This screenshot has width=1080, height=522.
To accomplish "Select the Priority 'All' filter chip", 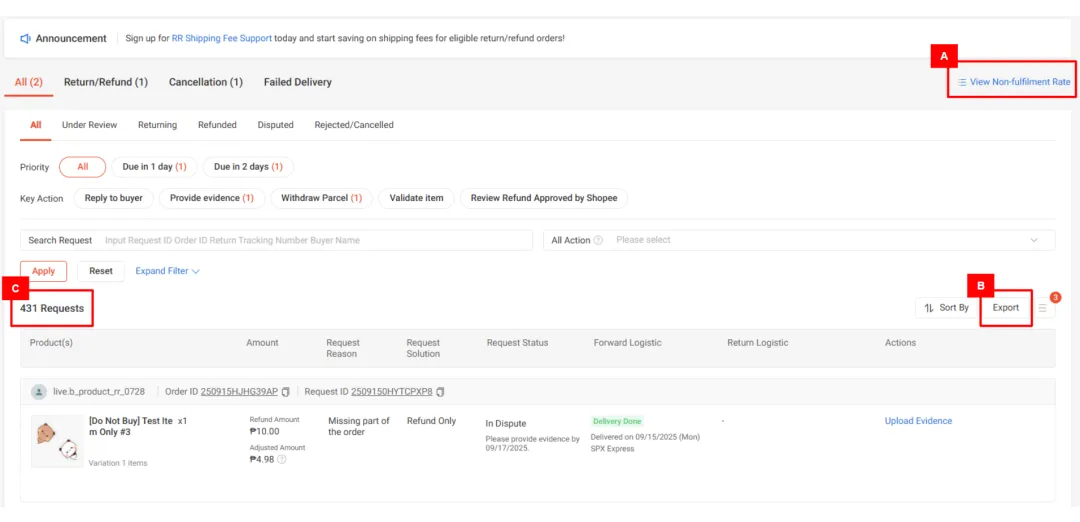I will (82, 167).
